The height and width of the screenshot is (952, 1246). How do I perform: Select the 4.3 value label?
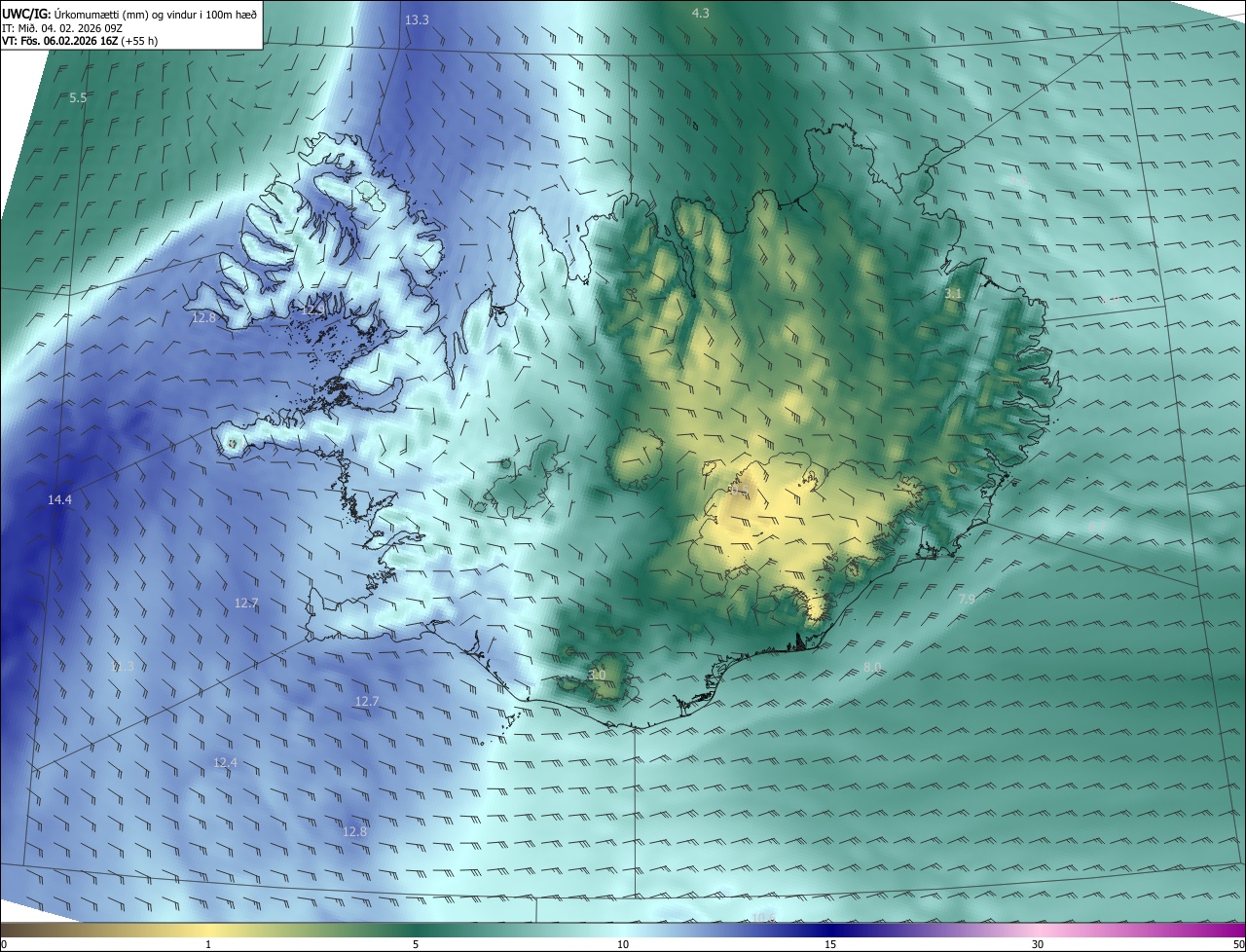700,13
